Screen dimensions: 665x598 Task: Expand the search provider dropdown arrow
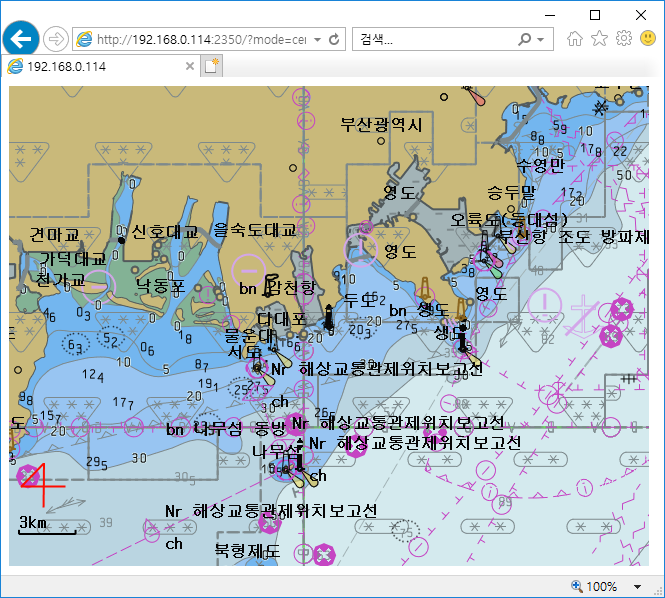click(541, 40)
